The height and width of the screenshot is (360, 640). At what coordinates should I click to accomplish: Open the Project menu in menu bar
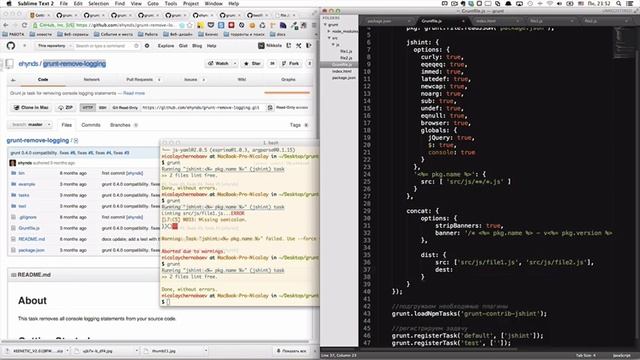(191, 3)
